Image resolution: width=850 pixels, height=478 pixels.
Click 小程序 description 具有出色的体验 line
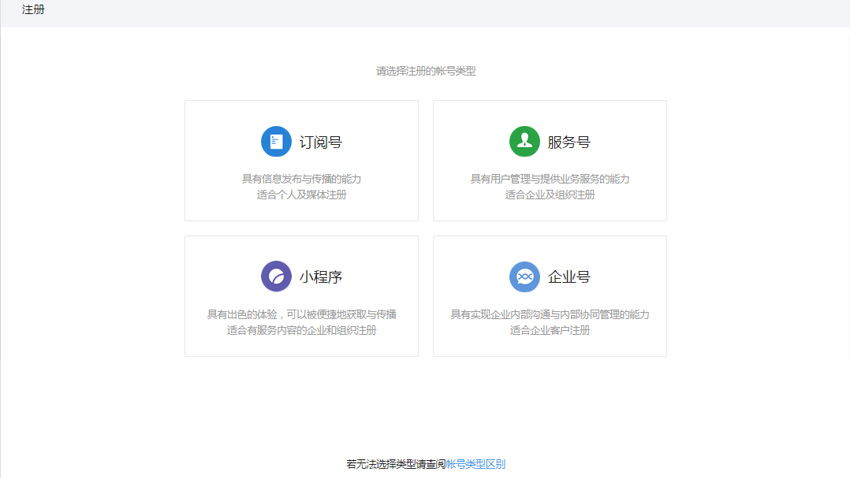(x=301, y=314)
